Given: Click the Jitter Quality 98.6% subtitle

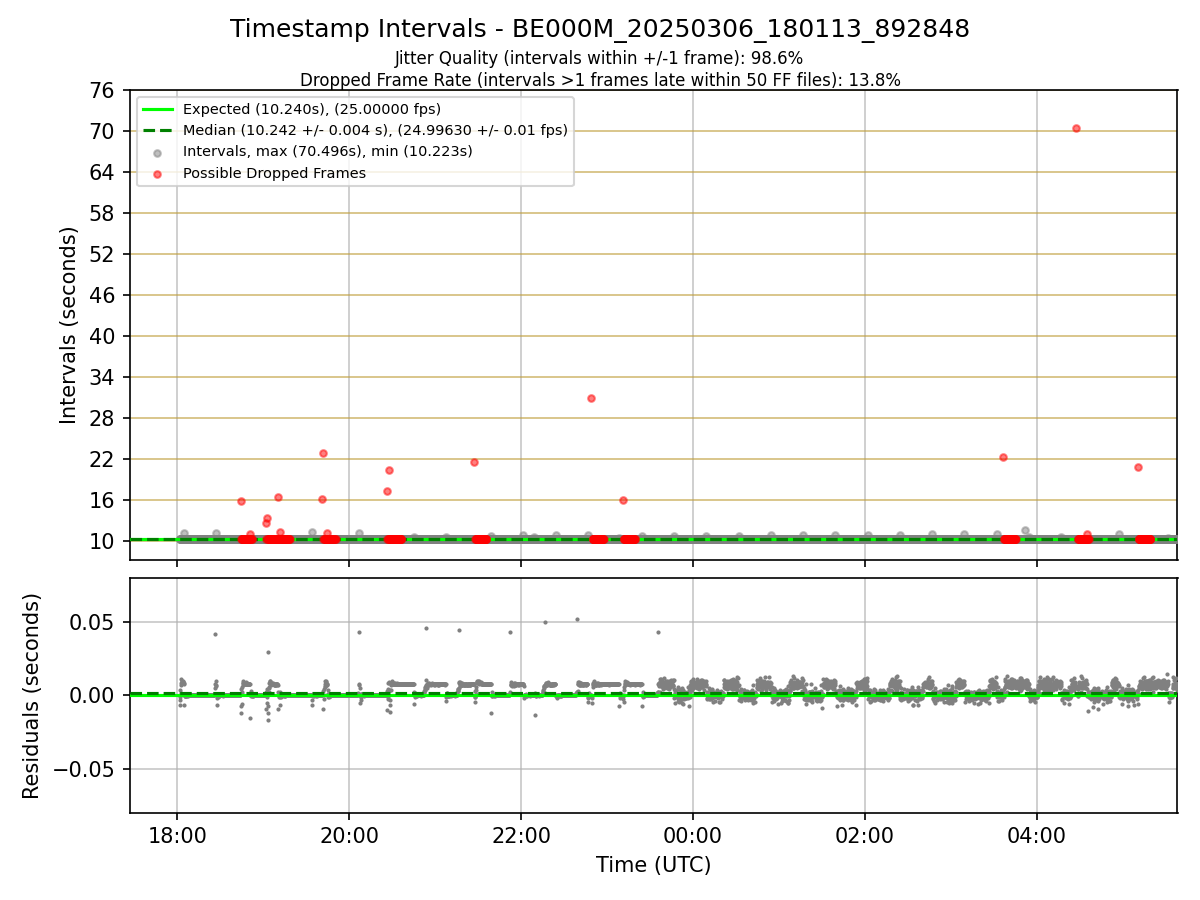Looking at the screenshot, I should (599, 58).
